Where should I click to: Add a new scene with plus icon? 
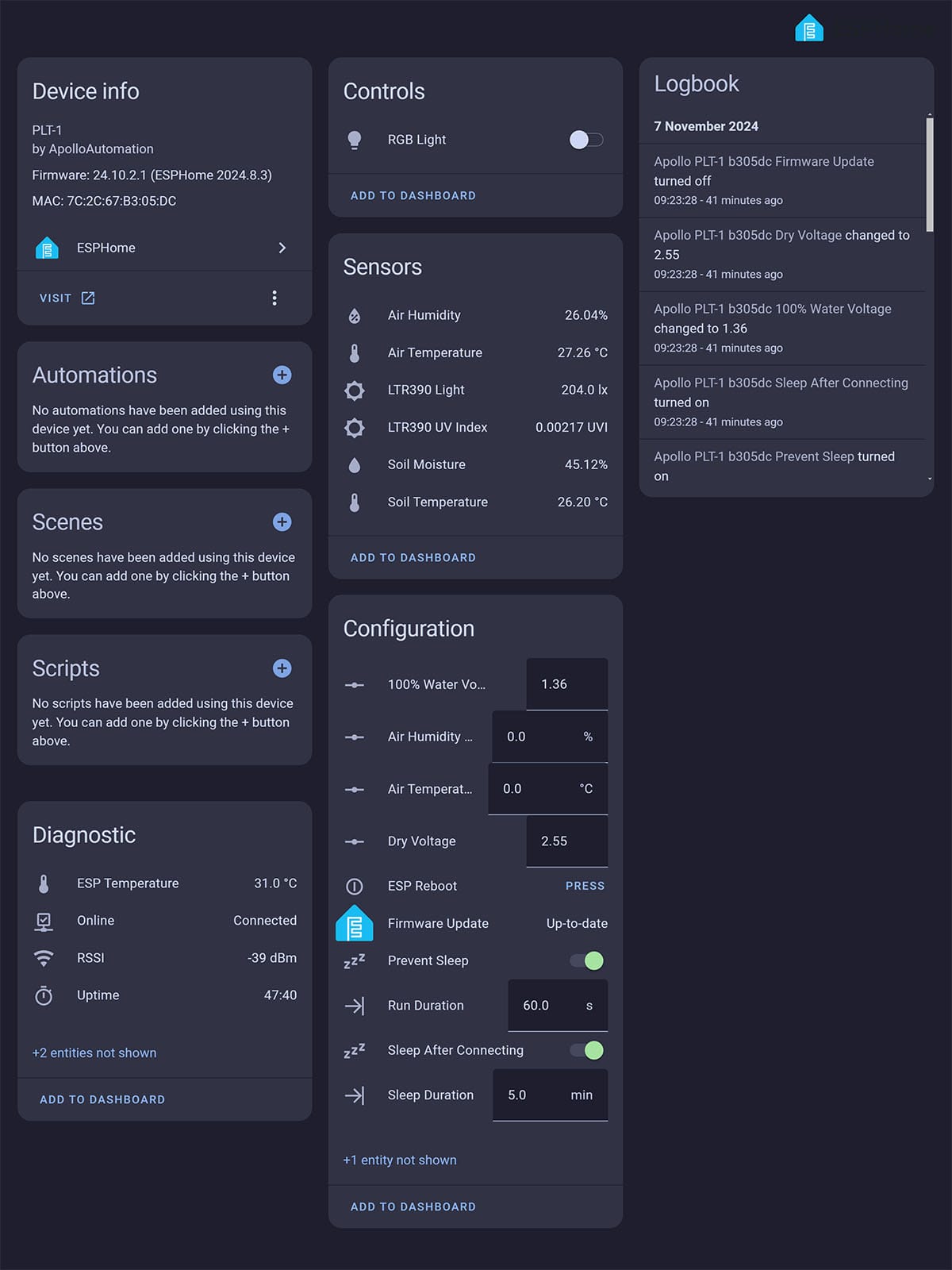(282, 522)
